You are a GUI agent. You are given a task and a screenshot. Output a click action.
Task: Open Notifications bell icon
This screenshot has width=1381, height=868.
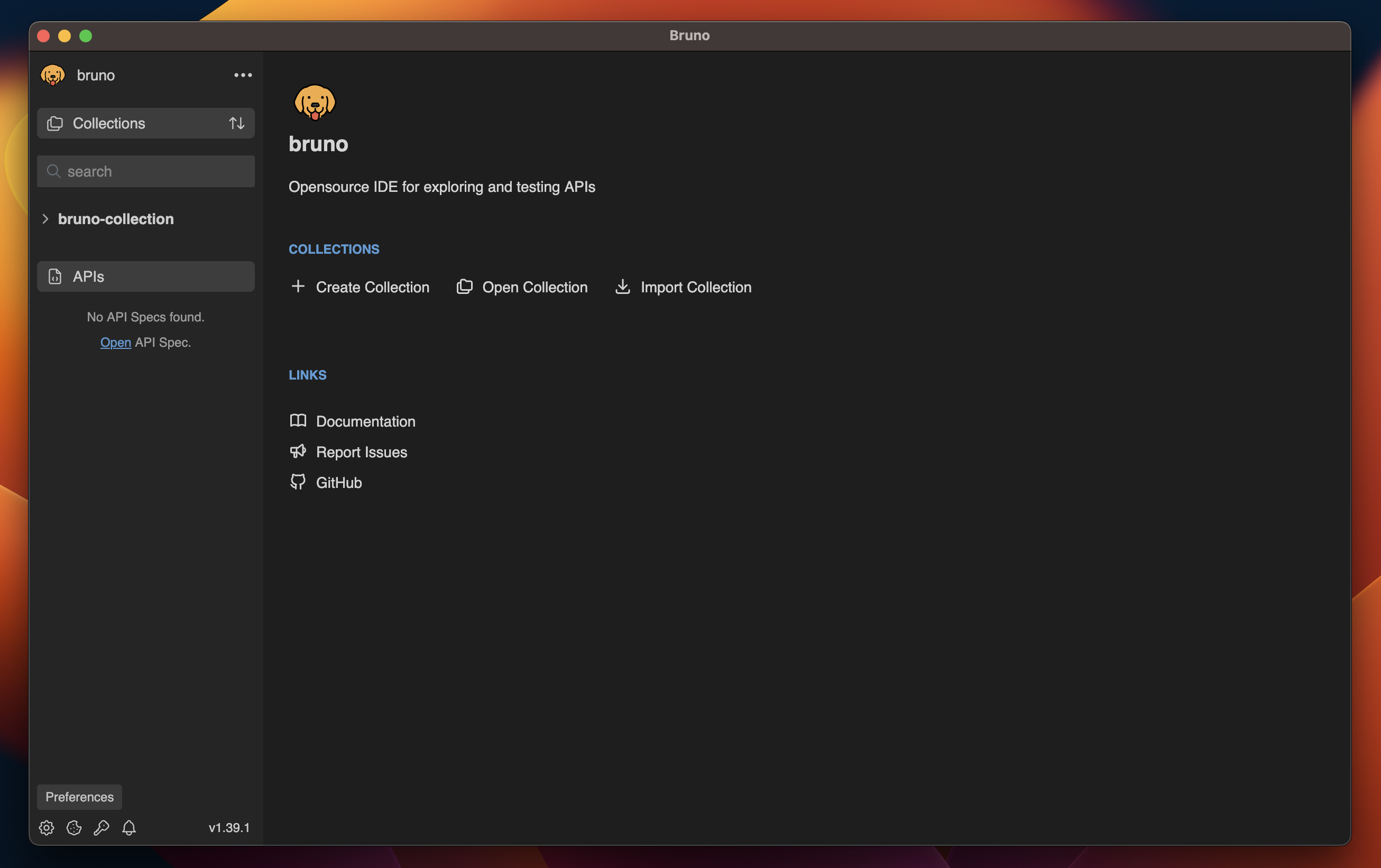[x=129, y=827]
